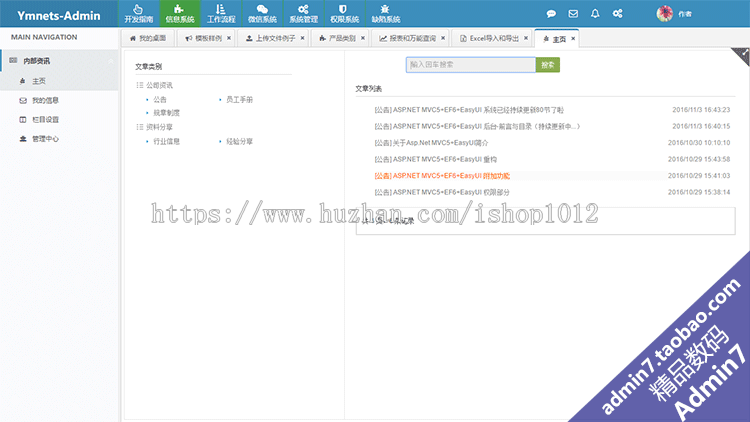750x422 pixels.
Task: Click the columns icon beside 栏目设置
Action: (x=22, y=120)
